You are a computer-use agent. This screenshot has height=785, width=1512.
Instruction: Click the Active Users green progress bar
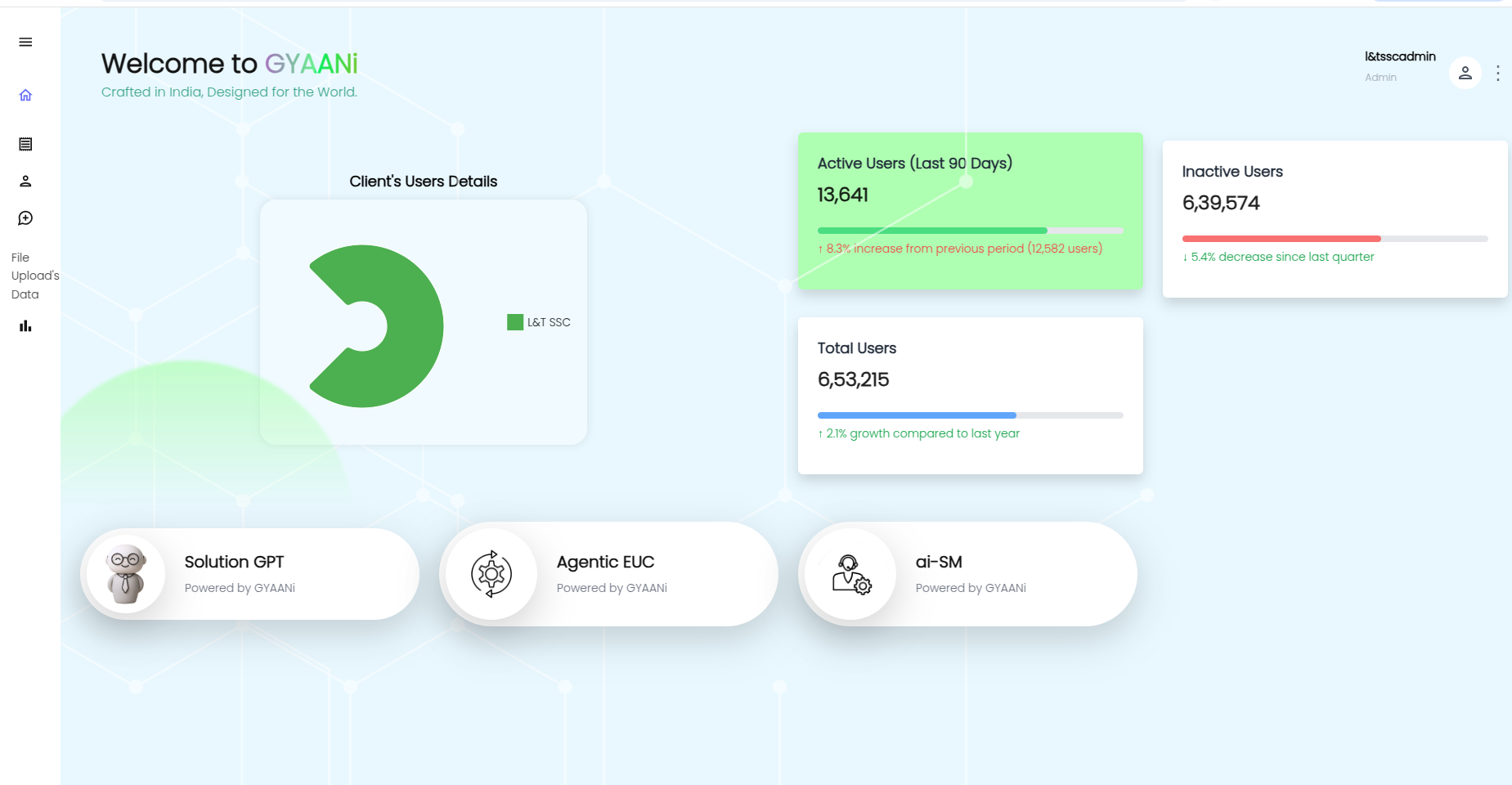click(x=931, y=230)
